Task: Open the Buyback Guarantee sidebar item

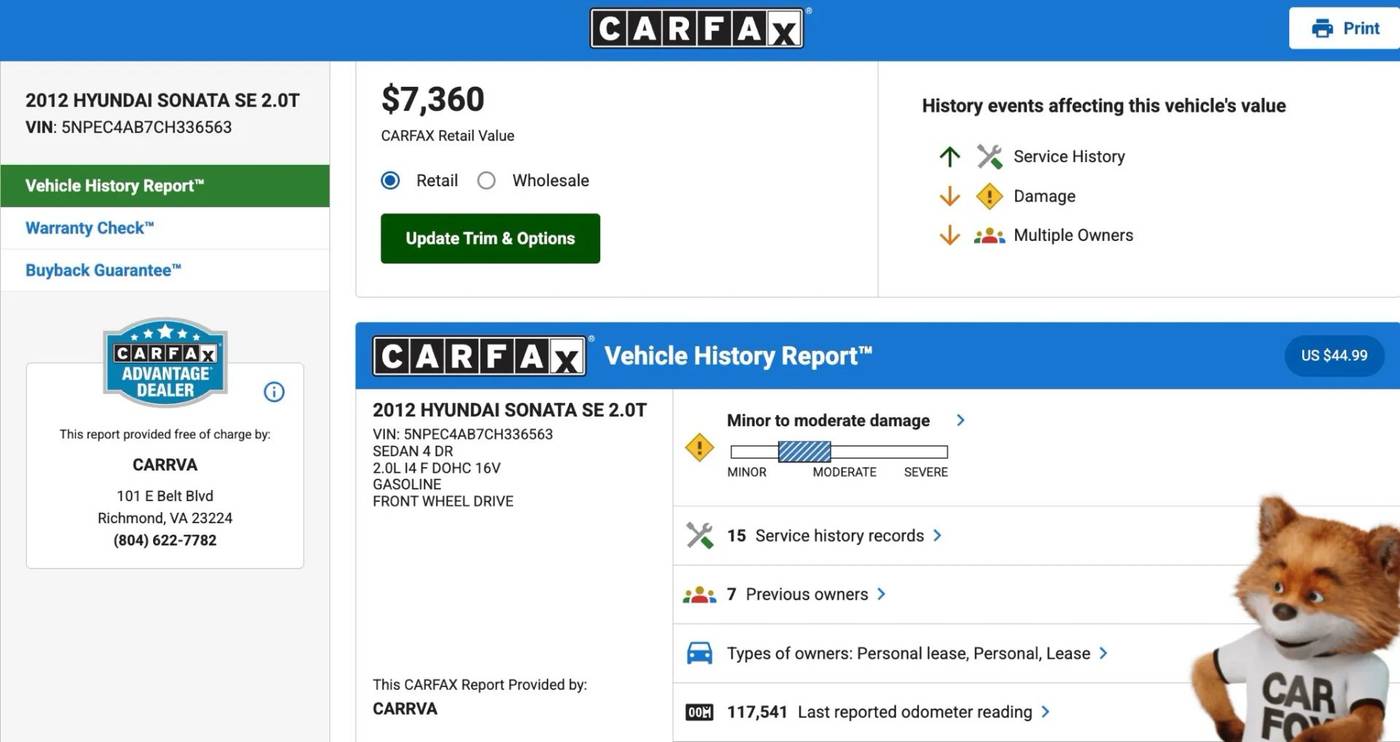Action: pos(165,270)
